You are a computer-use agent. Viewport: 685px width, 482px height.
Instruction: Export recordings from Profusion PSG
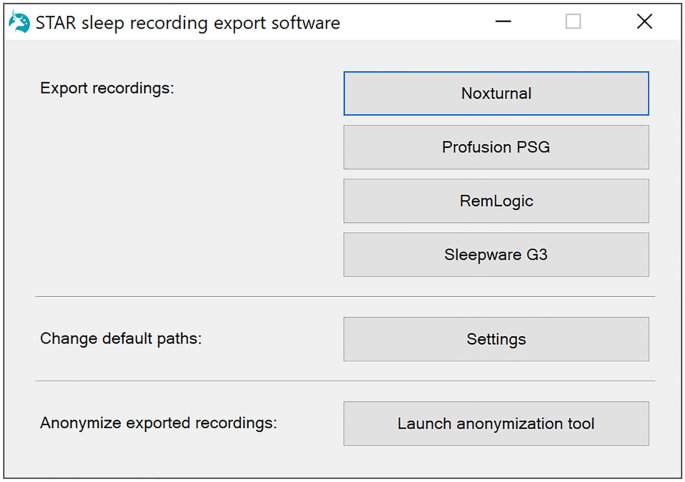pyautogui.click(x=496, y=147)
